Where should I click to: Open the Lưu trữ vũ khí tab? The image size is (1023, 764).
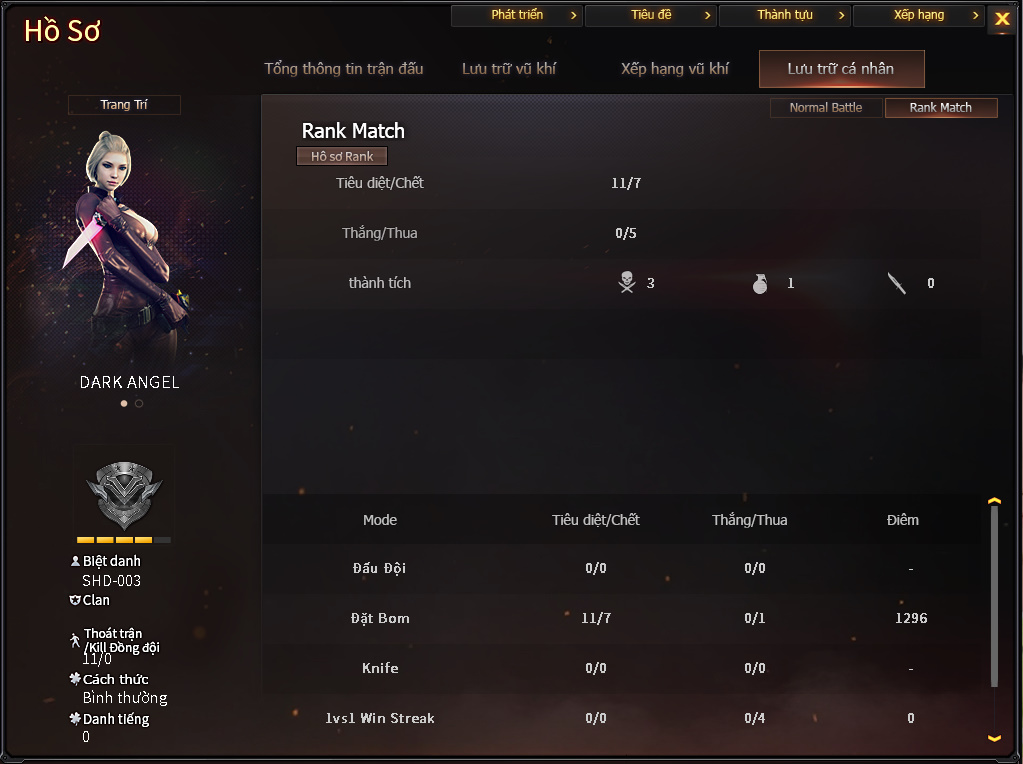tap(509, 69)
